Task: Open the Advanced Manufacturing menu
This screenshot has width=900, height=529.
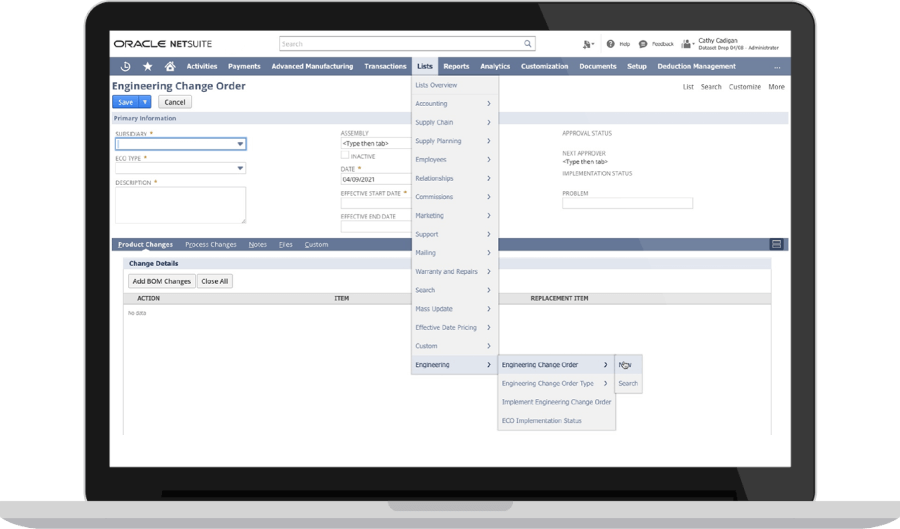Action: click(312, 67)
